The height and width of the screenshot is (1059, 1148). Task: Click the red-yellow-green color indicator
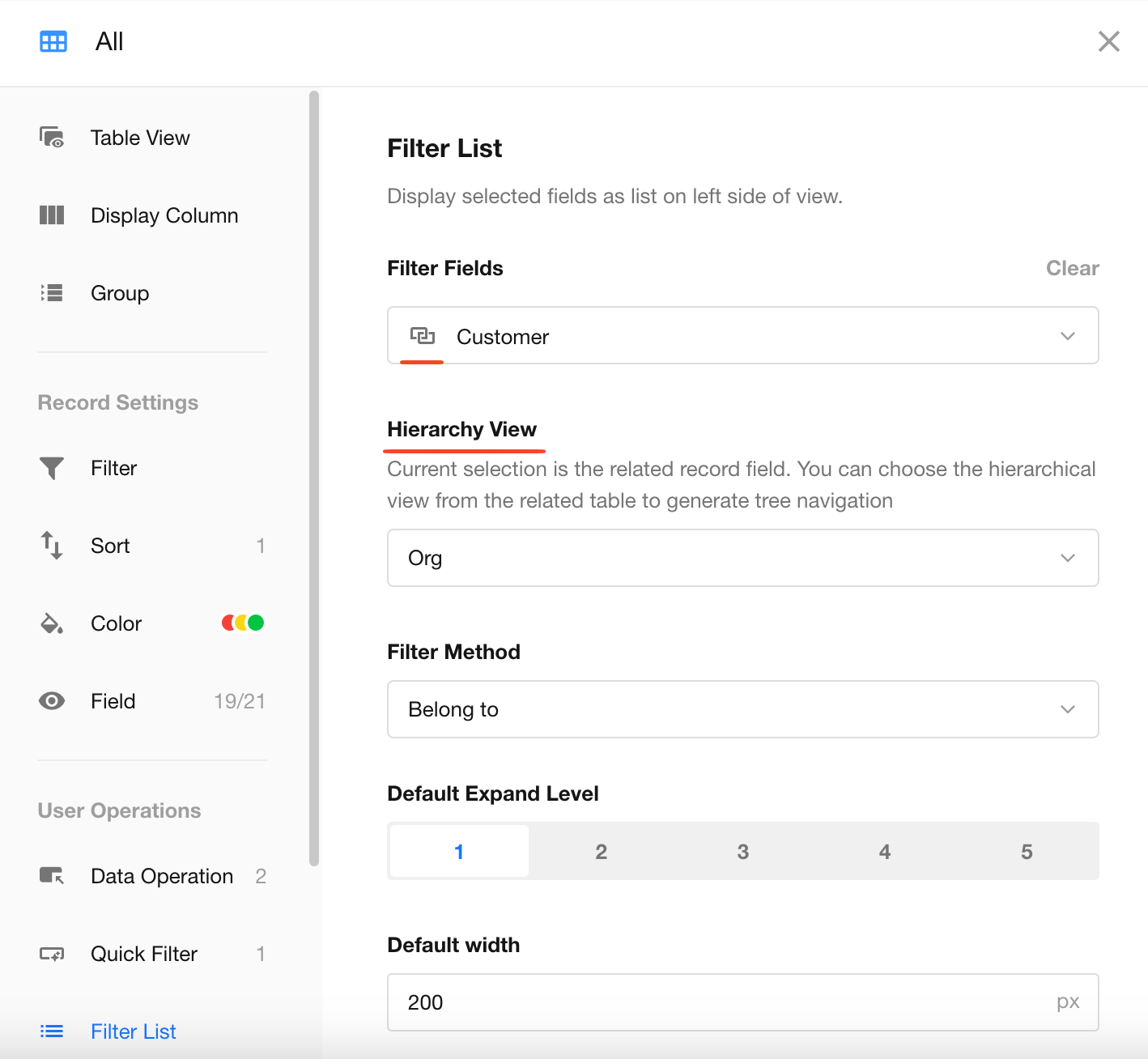243,623
